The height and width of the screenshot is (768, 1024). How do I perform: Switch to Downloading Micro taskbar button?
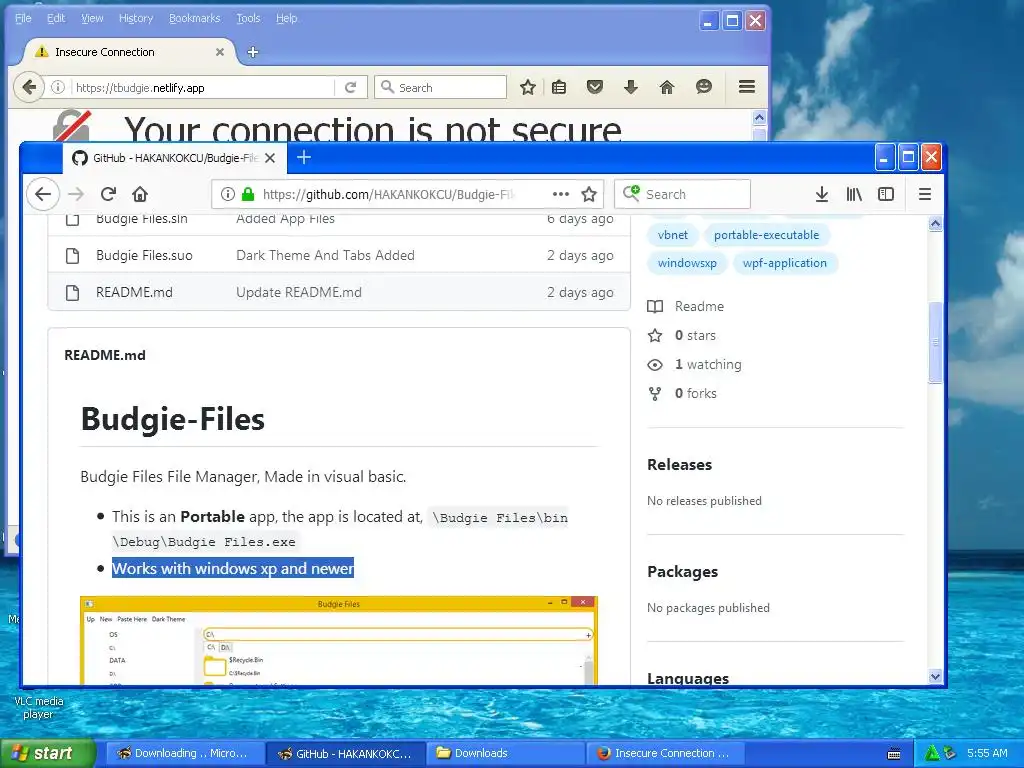coord(185,754)
